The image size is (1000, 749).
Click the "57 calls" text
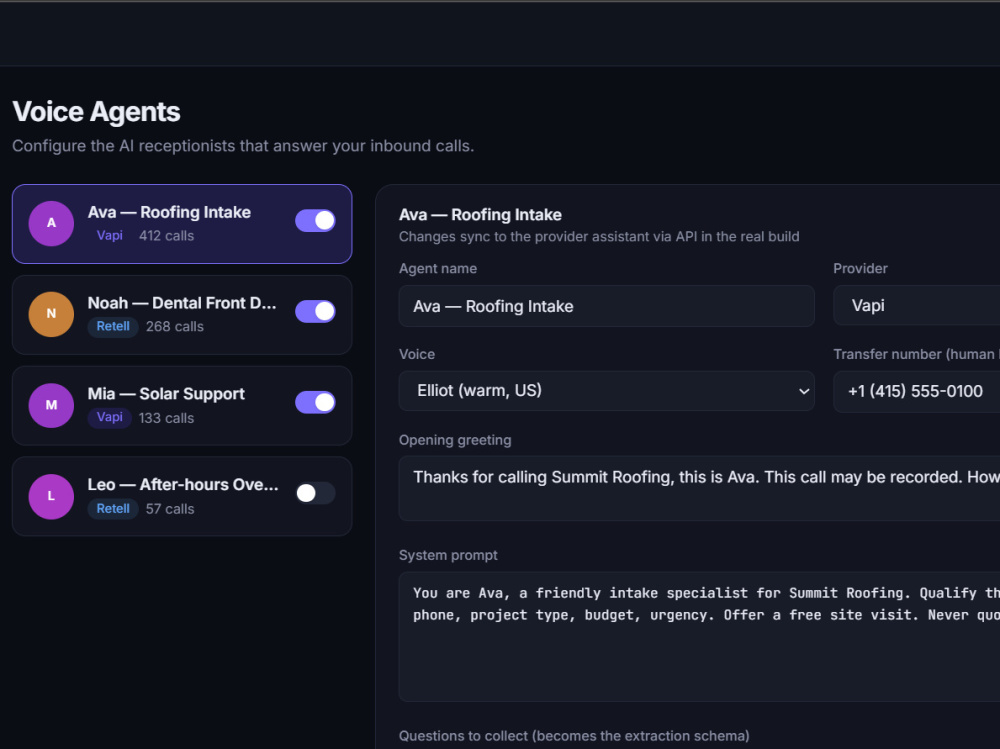[x=170, y=509]
